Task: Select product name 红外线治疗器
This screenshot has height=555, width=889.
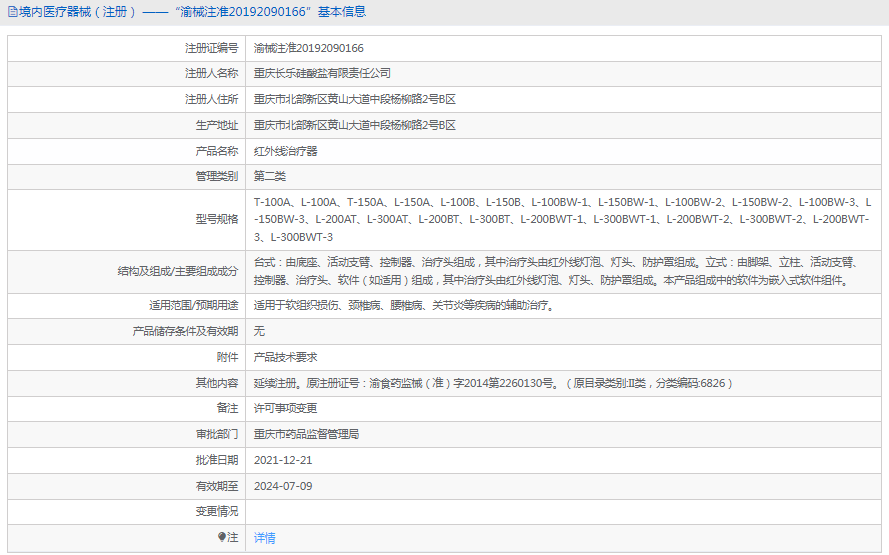Action: click(x=285, y=151)
